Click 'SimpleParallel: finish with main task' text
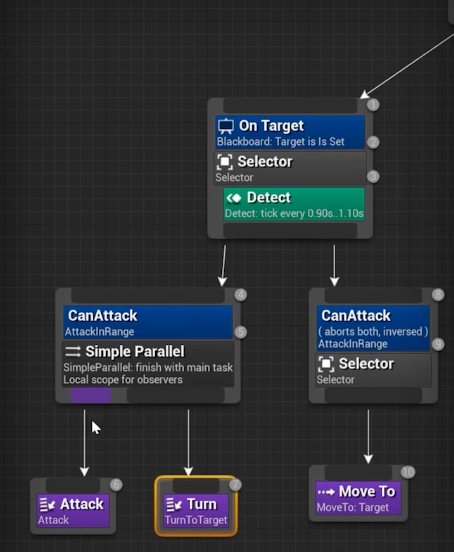This screenshot has width=454, height=552. [148, 368]
